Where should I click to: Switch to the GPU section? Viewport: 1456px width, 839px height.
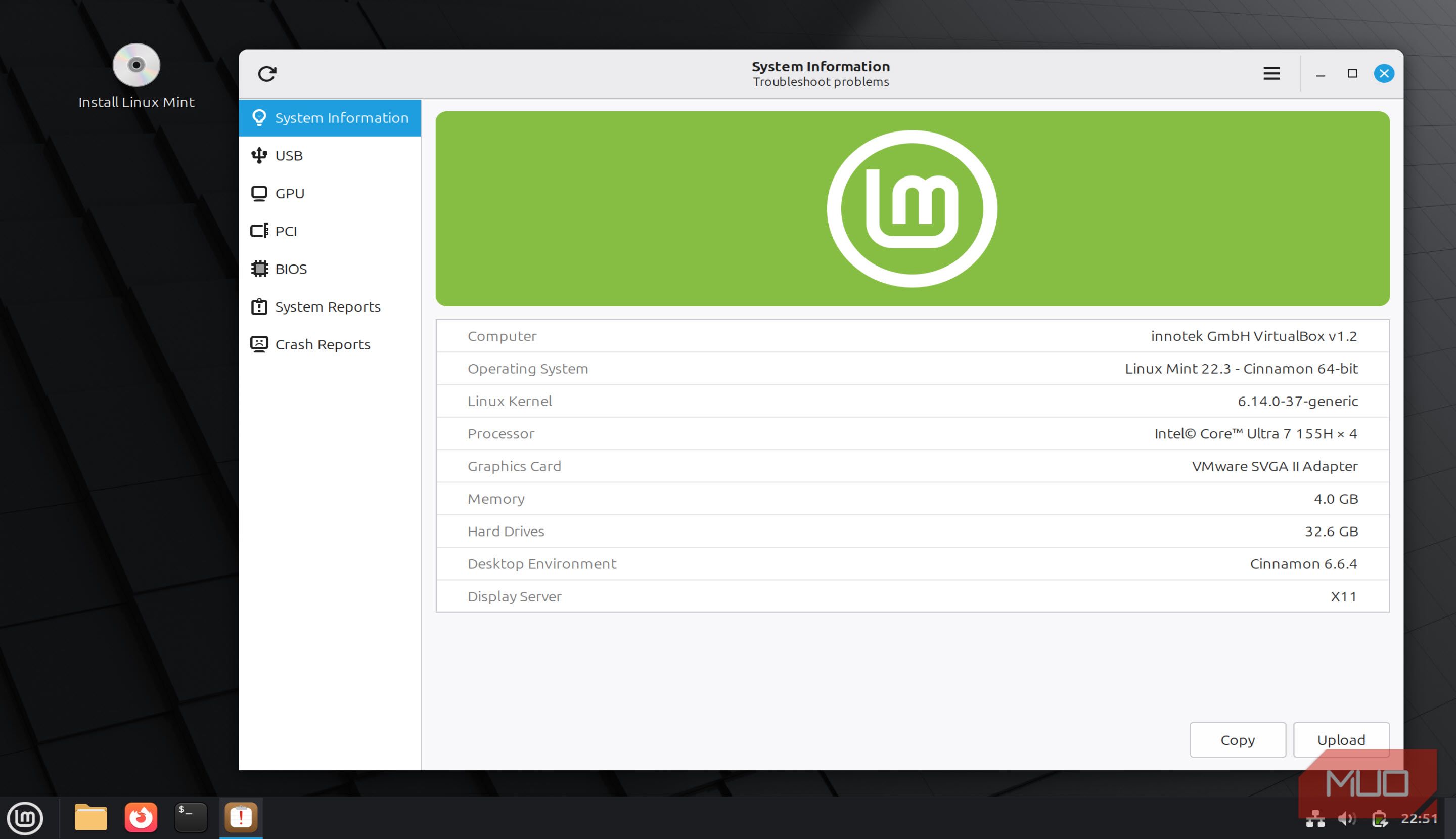click(x=330, y=193)
